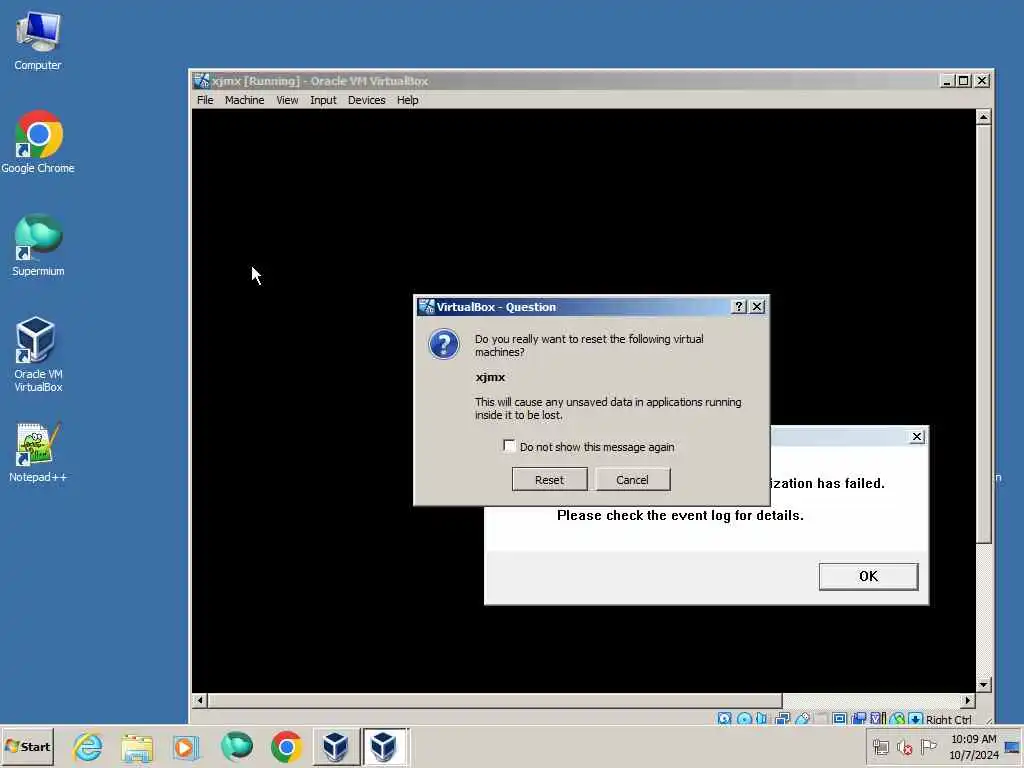Click the USB device icon in the VM status bar
This screenshot has width=1024, height=768.
(803, 719)
